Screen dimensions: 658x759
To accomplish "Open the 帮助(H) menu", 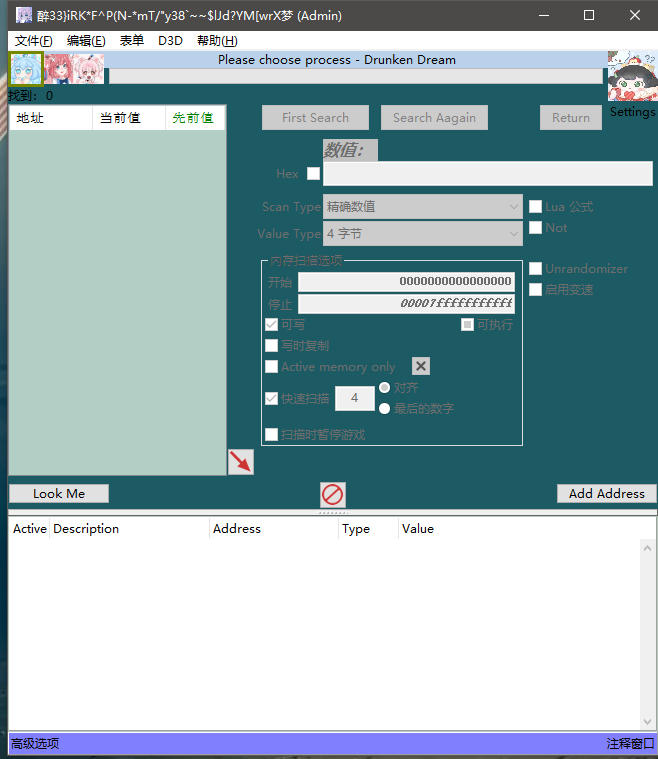I will pos(217,41).
